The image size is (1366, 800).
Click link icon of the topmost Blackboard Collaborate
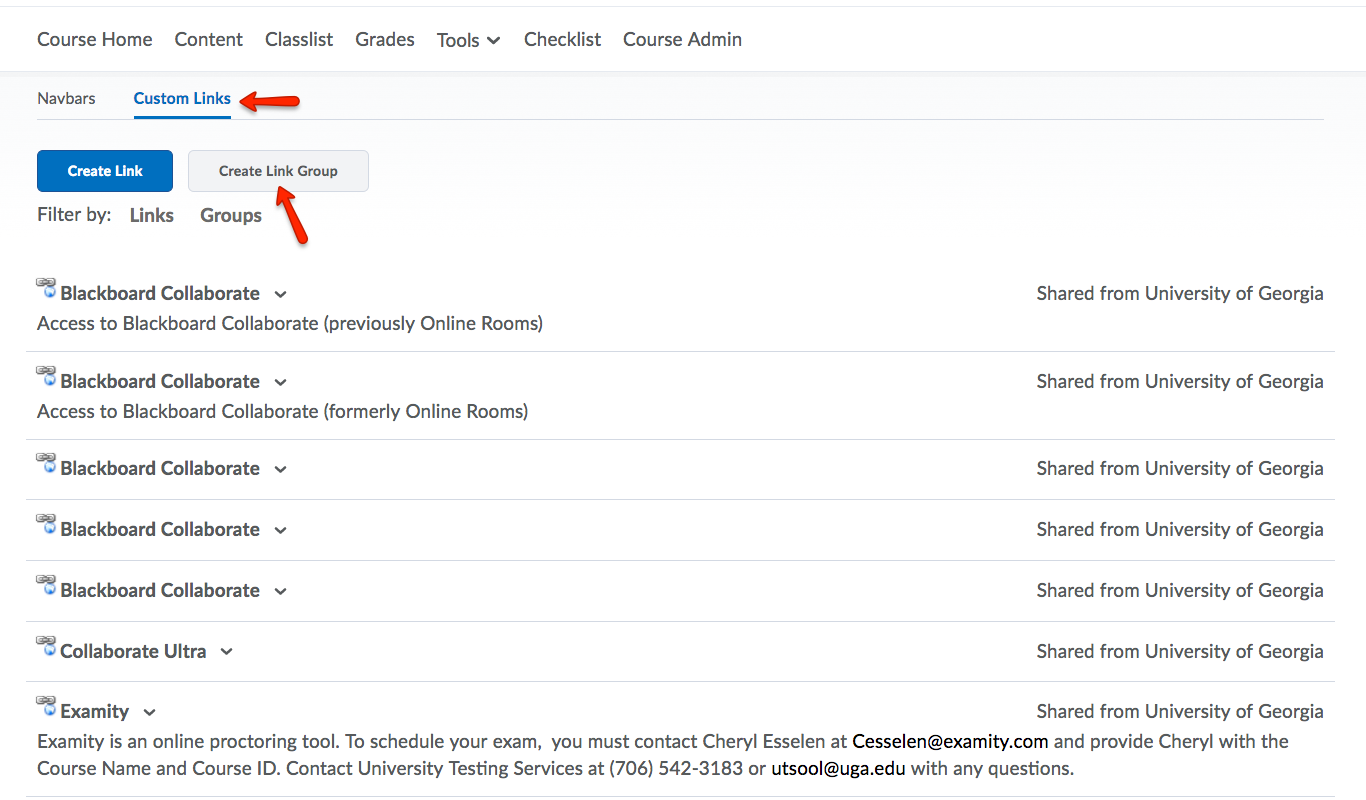(46, 289)
